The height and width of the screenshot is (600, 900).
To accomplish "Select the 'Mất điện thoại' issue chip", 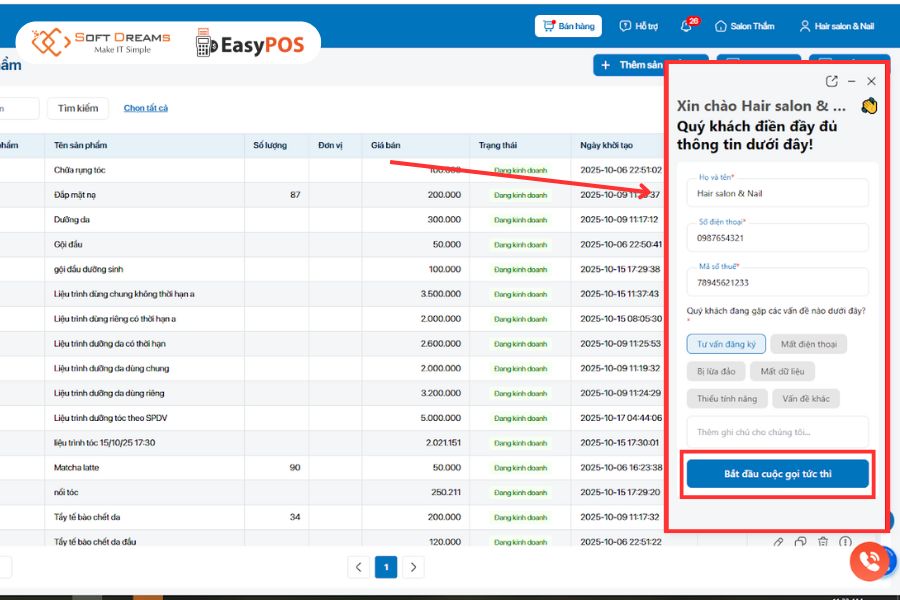I will [809, 344].
